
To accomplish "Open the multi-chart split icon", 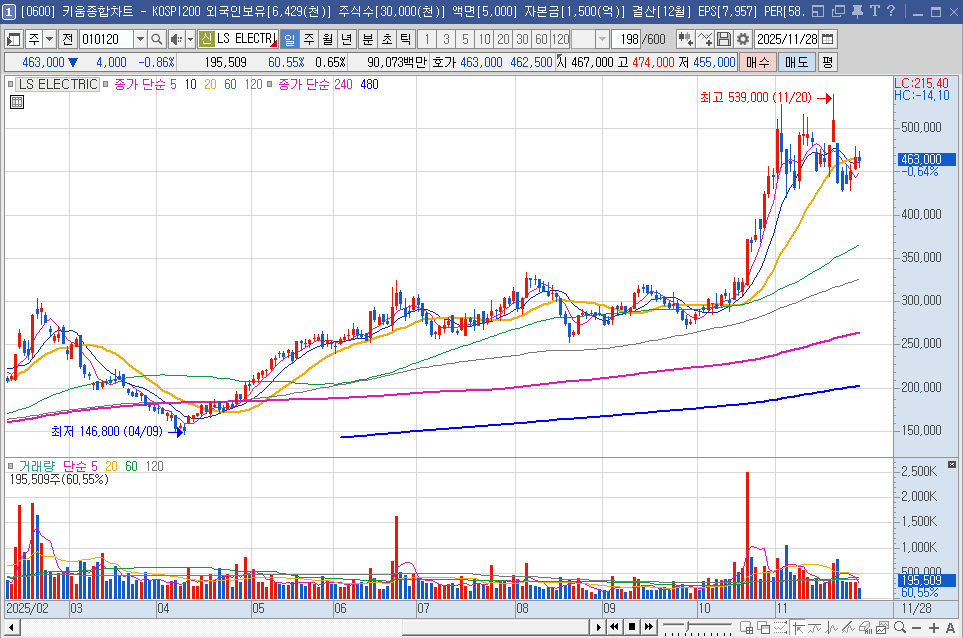I will pos(747,628).
